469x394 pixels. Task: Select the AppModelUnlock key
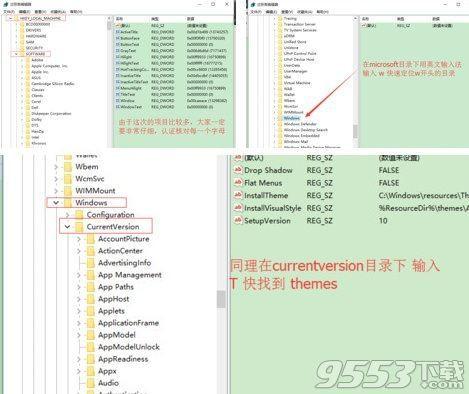pyautogui.click(x=129, y=347)
